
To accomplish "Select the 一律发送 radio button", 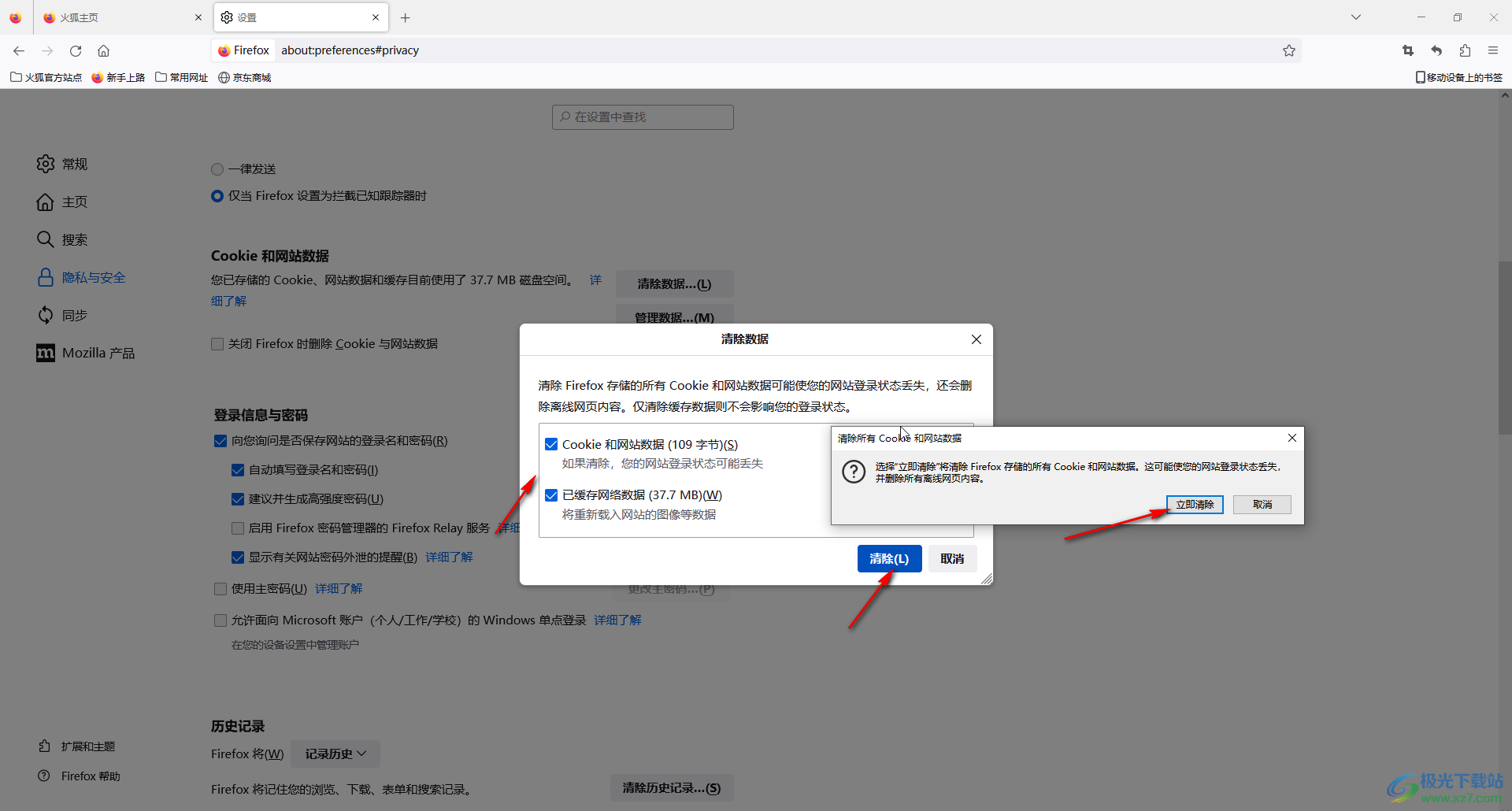I will pyautogui.click(x=217, y=169).
